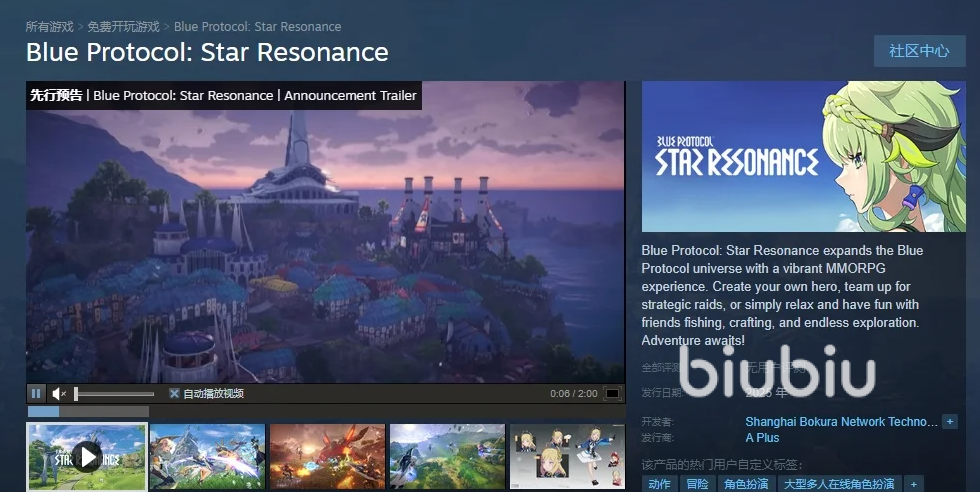Select the green field screenshot thumbnail
Screen dimensions: 980x492
click(x=447, y=456)
